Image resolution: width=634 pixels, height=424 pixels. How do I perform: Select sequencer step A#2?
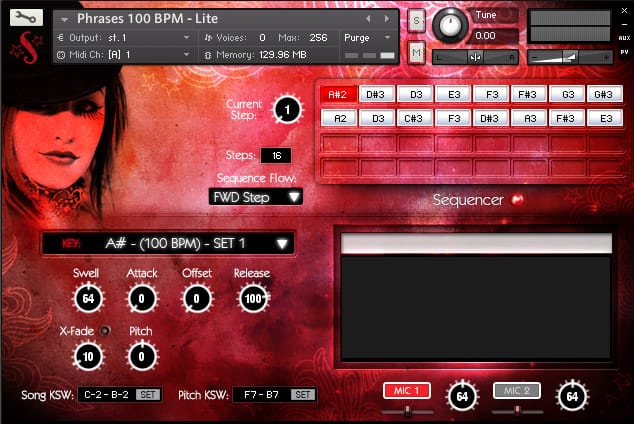click(338, 95)
